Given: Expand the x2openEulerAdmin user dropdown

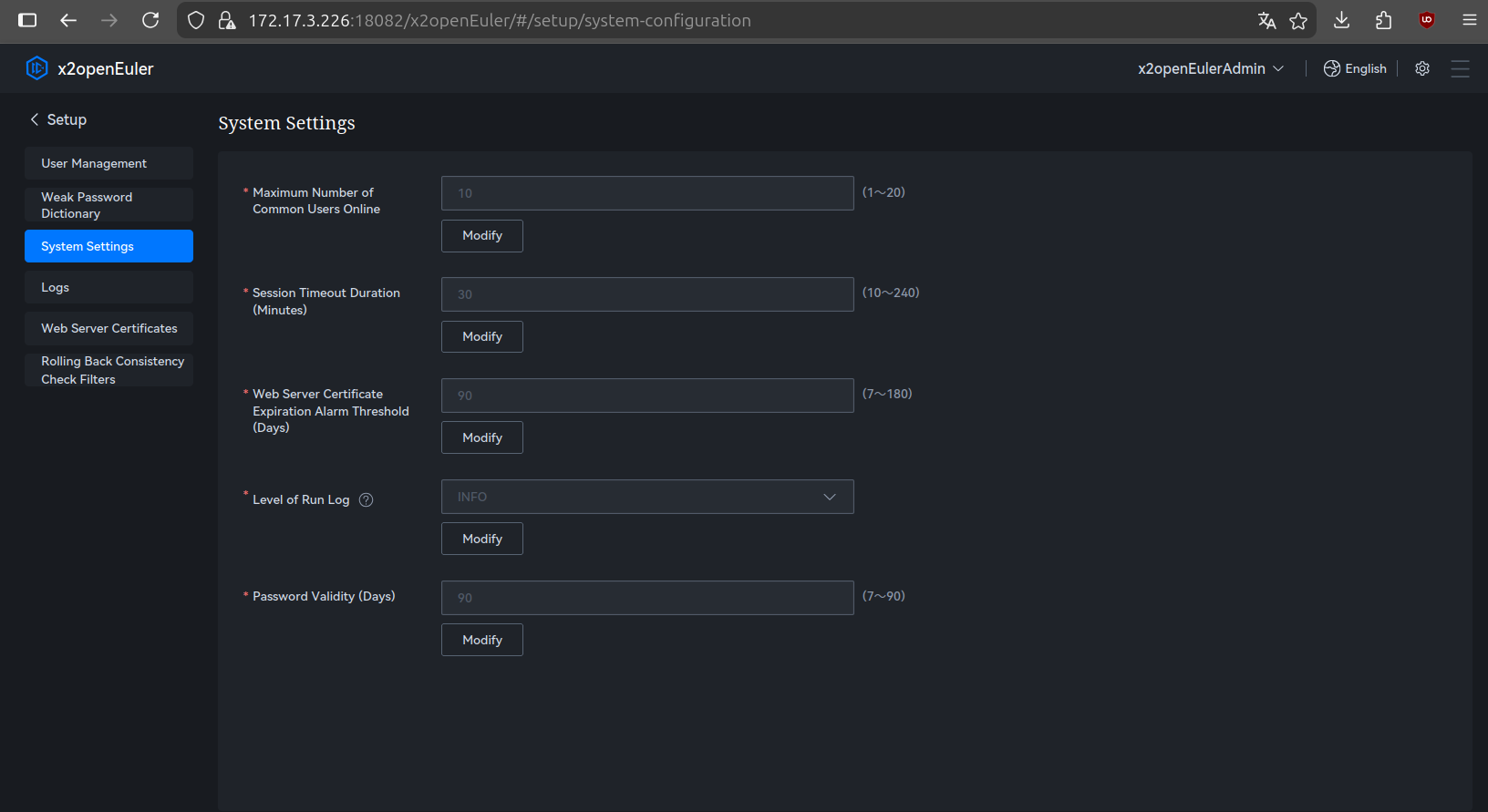Looking at the screenshot, I should click(1210, 68).
